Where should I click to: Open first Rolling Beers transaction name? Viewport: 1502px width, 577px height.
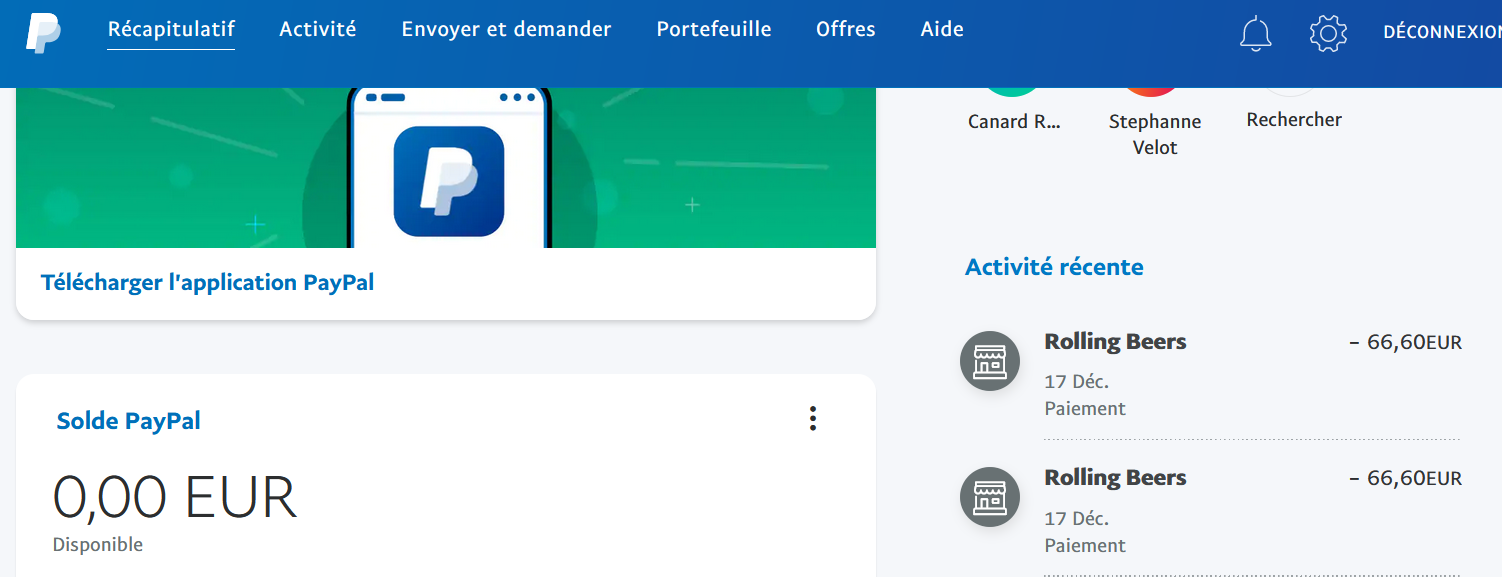click(1115, 341)
